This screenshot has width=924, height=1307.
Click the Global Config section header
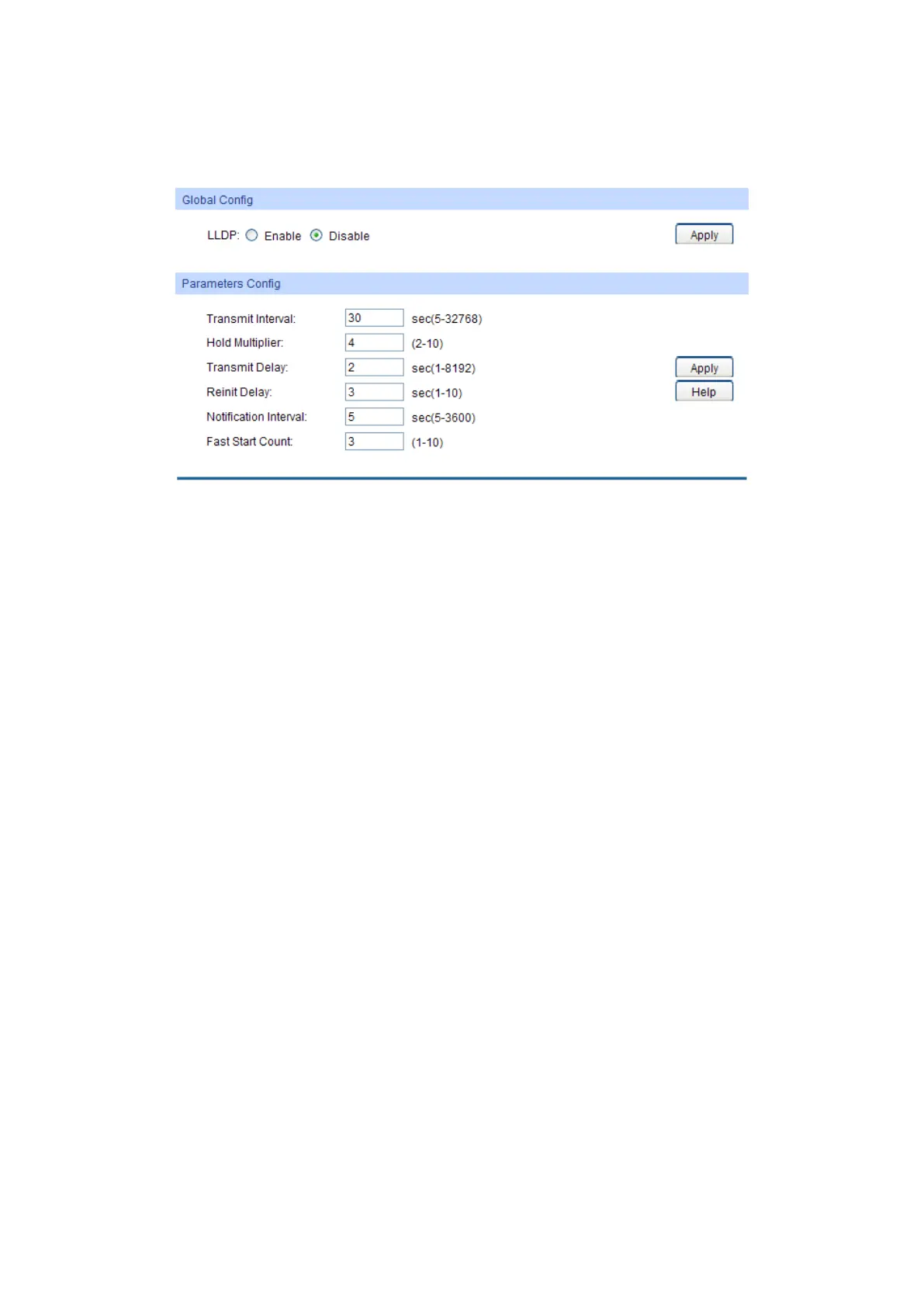point(462,199)
